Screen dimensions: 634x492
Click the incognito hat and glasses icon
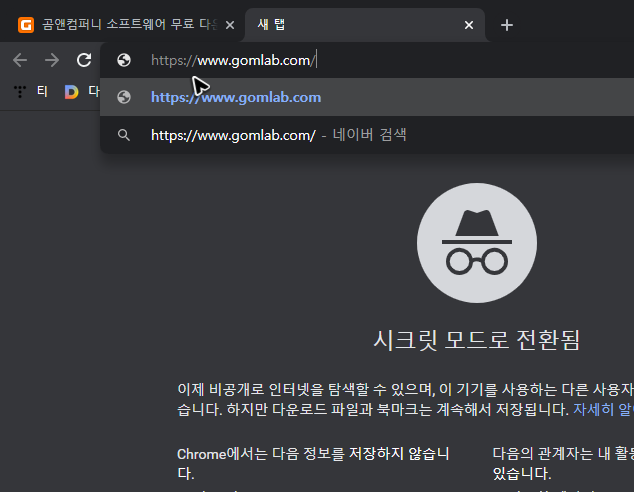(477, 243)
